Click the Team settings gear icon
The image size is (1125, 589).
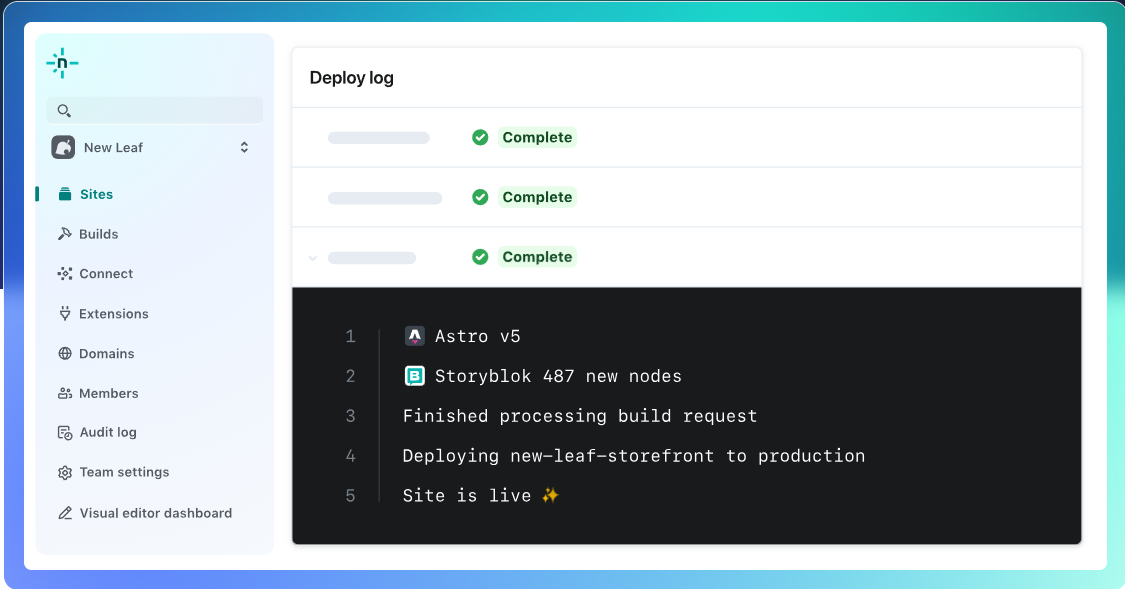coord(65,473)
